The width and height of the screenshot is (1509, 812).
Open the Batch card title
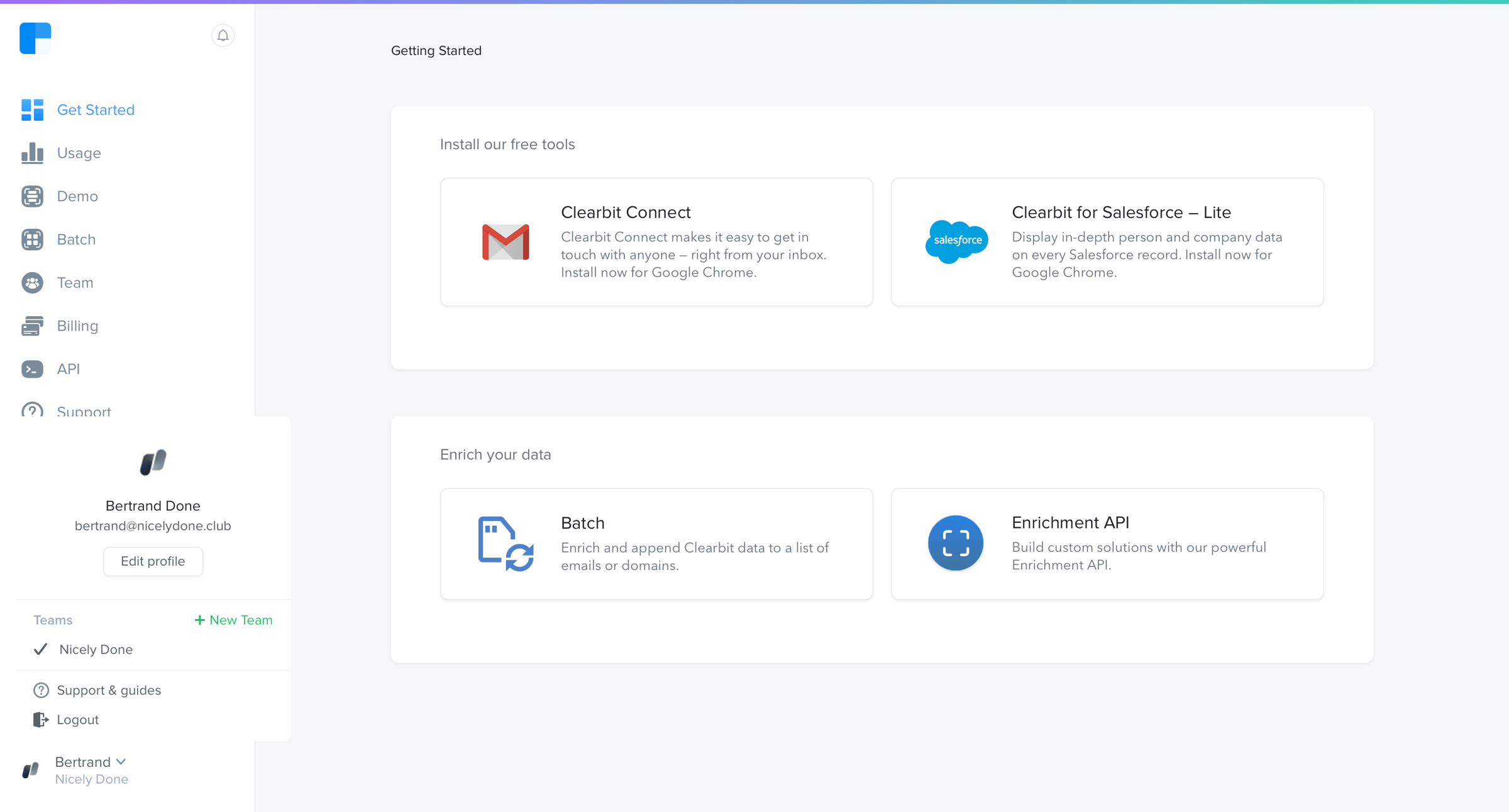[x=583, y=523]
